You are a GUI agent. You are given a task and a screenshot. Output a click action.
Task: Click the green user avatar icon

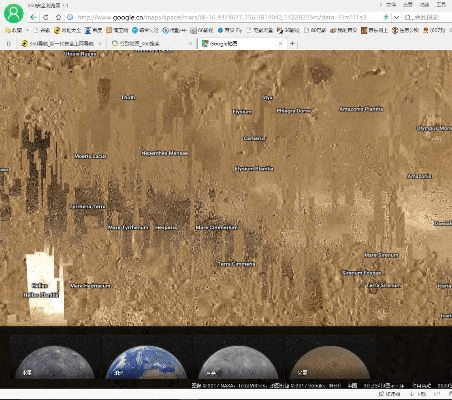(14, 13)
